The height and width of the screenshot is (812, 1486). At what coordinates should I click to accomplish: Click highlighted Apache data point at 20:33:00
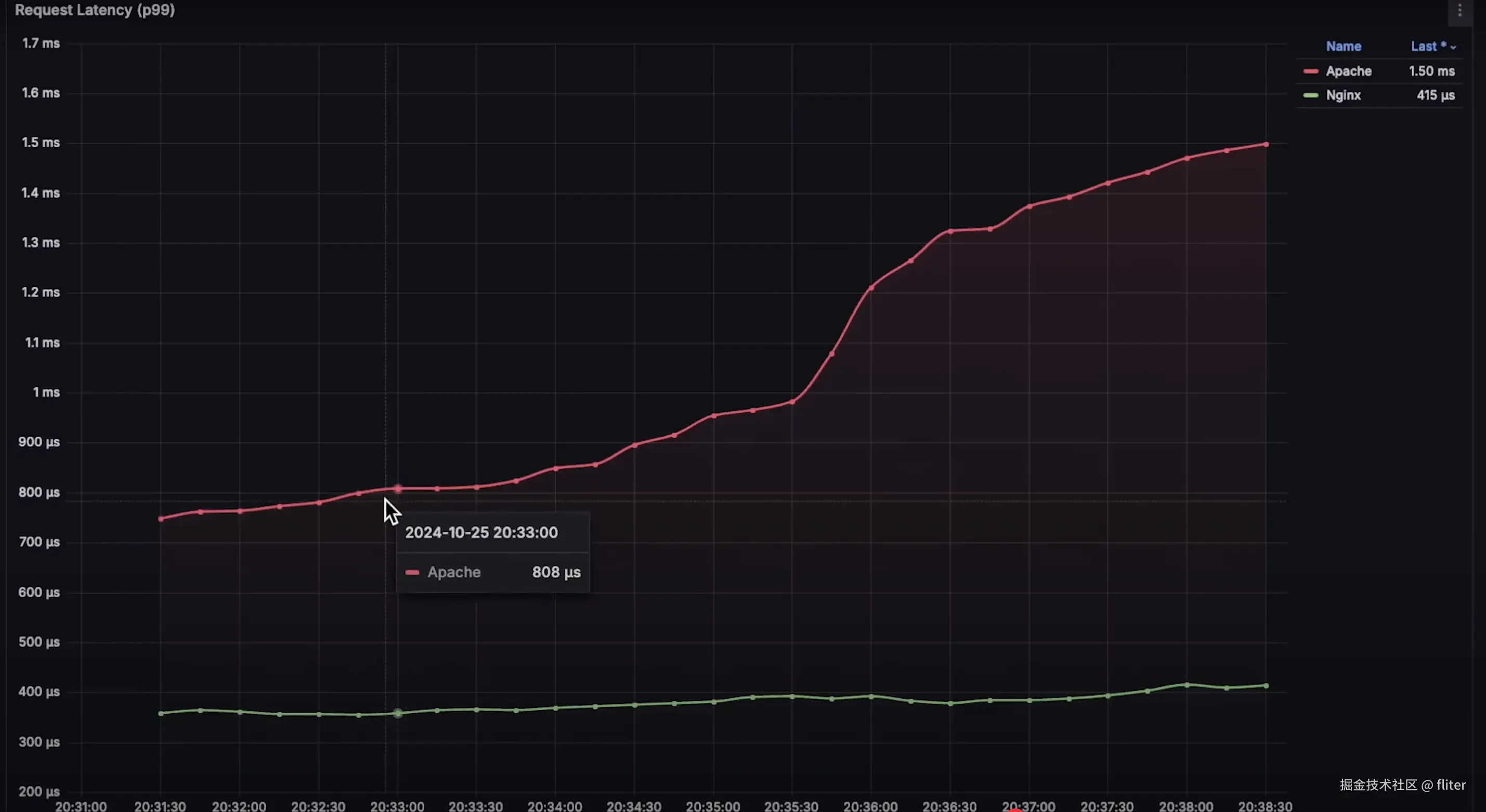(397, 489)
